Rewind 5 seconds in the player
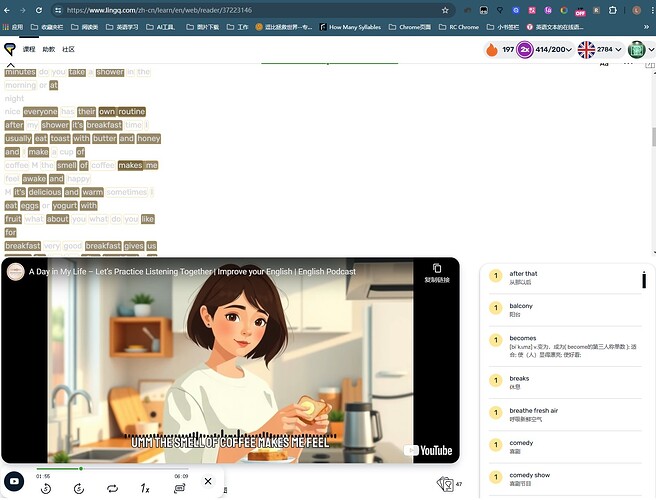Viewport: 656px width, 500px height. click(x=46, y=488)
